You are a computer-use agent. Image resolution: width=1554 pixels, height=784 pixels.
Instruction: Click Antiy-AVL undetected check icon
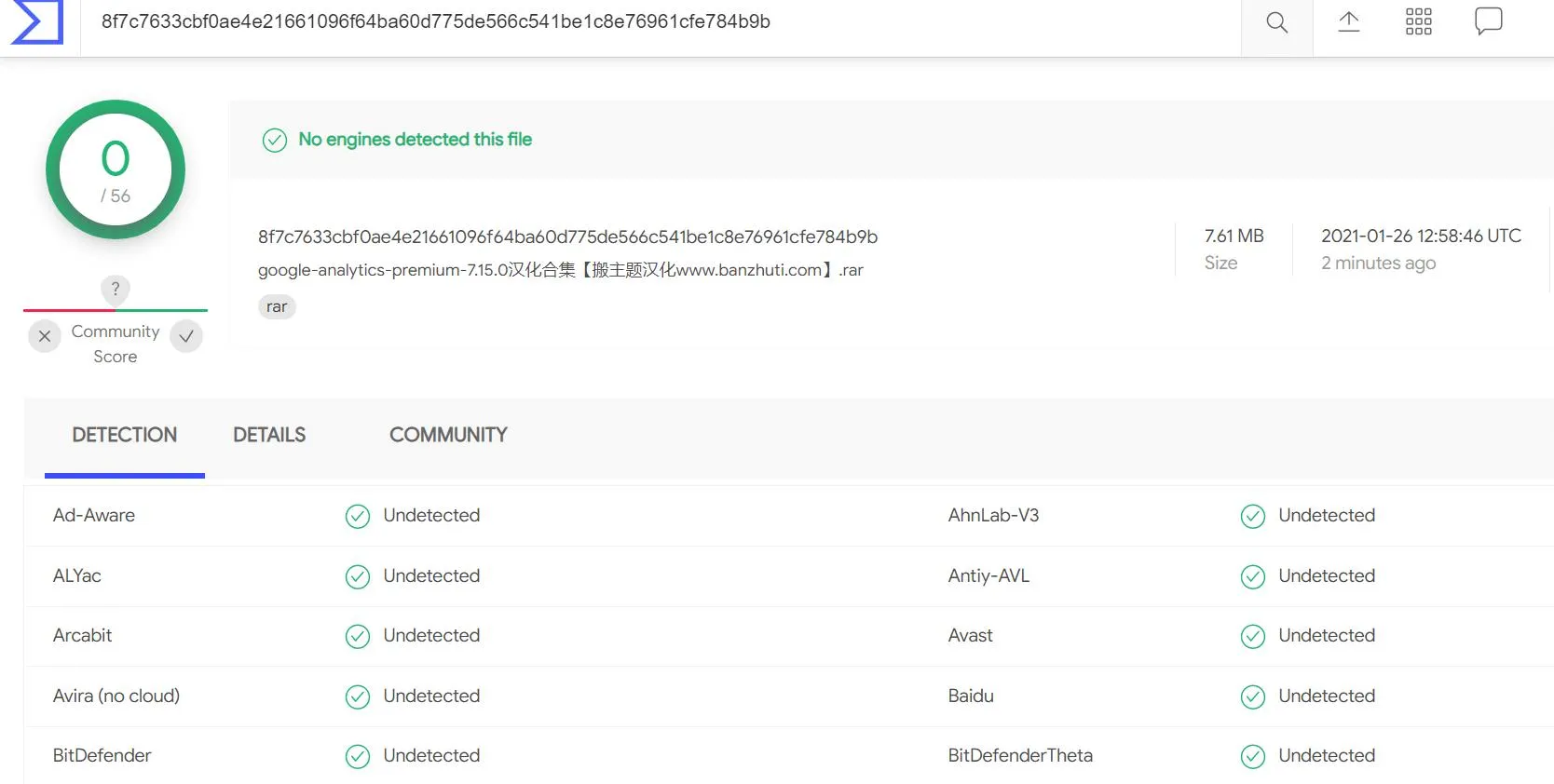point(1253,576)
